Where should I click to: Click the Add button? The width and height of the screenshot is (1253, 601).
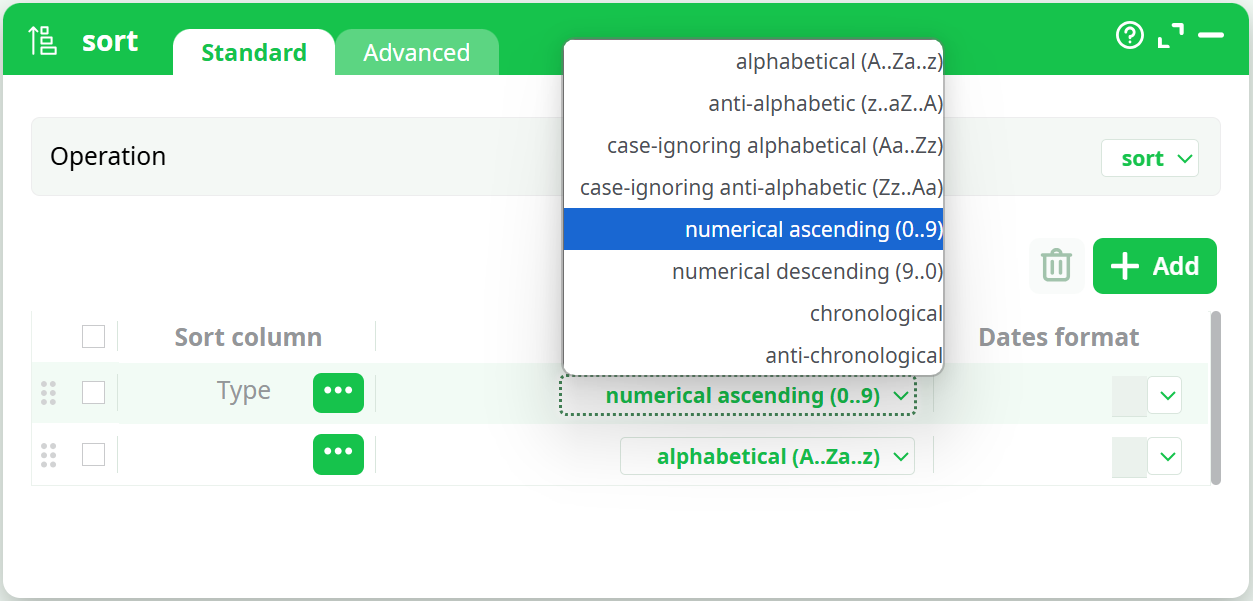1155,266
